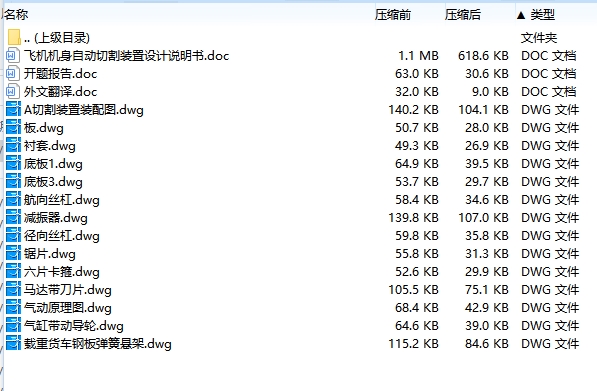Open the .. (上级目录) entry
Viewport: 597px width, 391px height.
[57, 38]
